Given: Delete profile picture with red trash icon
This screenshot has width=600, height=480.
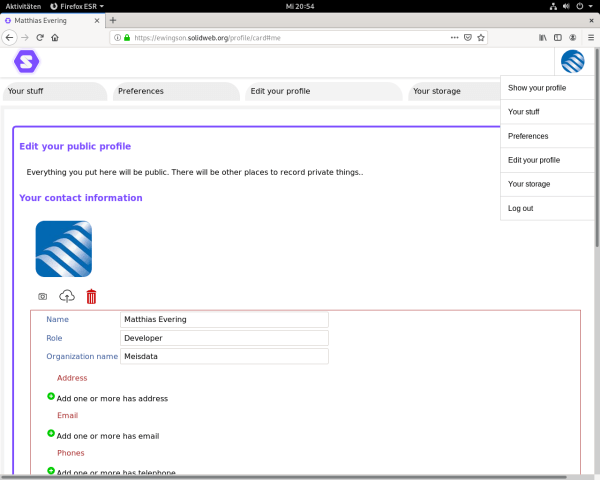Looking at the screenshot, I should click(x=91, y=296).
